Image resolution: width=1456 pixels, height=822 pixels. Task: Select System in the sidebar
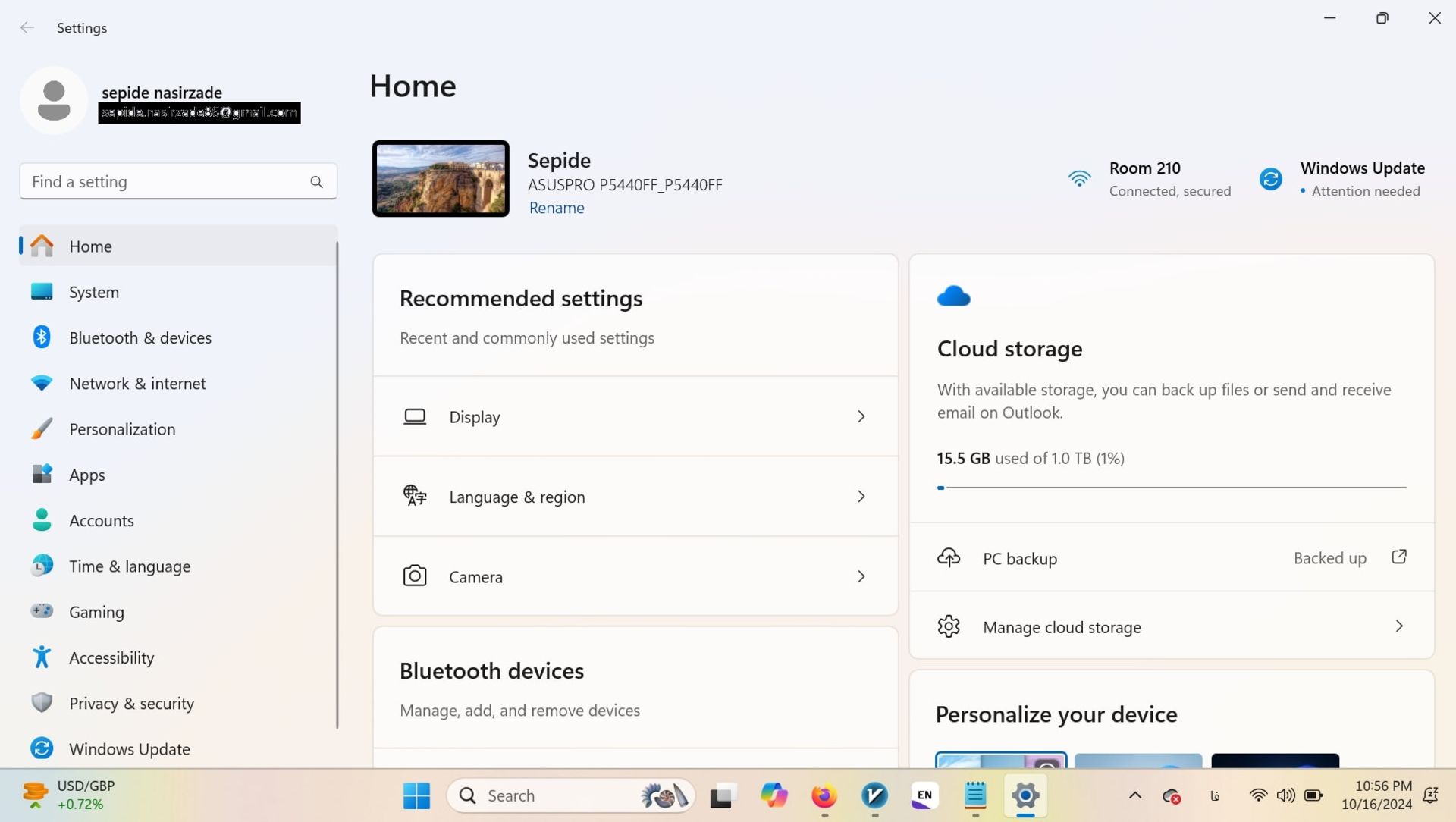(x=94, y=292)
